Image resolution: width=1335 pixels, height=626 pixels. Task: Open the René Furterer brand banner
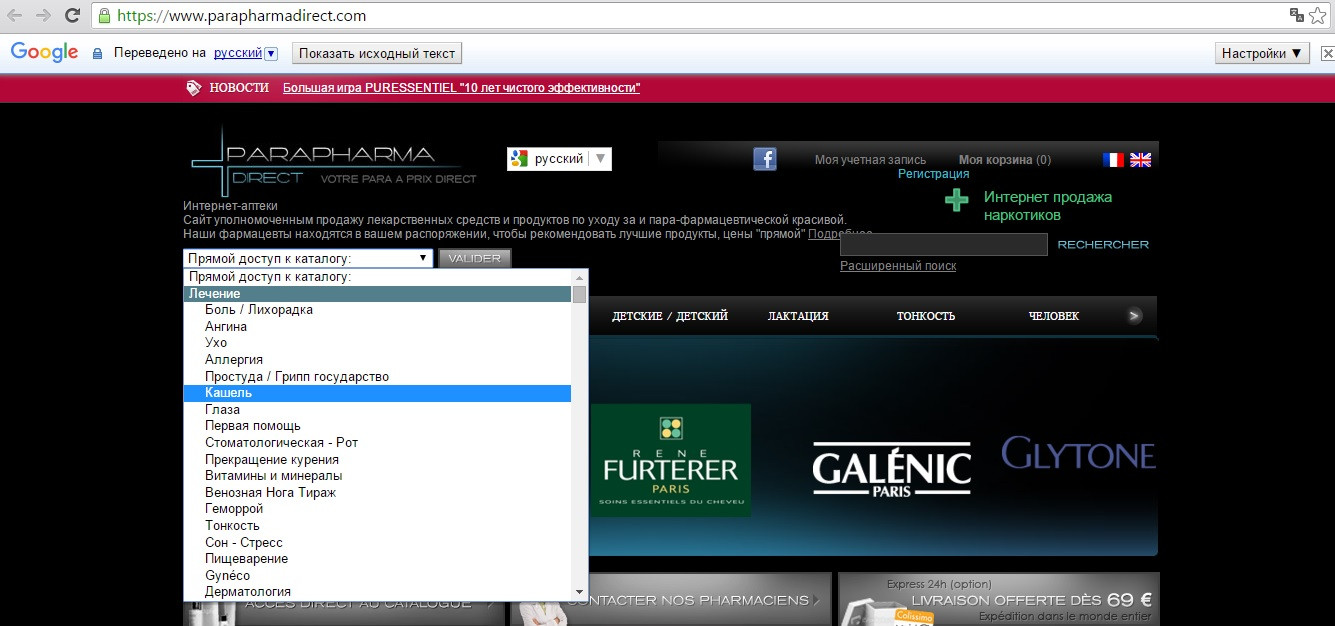(671, 460)
